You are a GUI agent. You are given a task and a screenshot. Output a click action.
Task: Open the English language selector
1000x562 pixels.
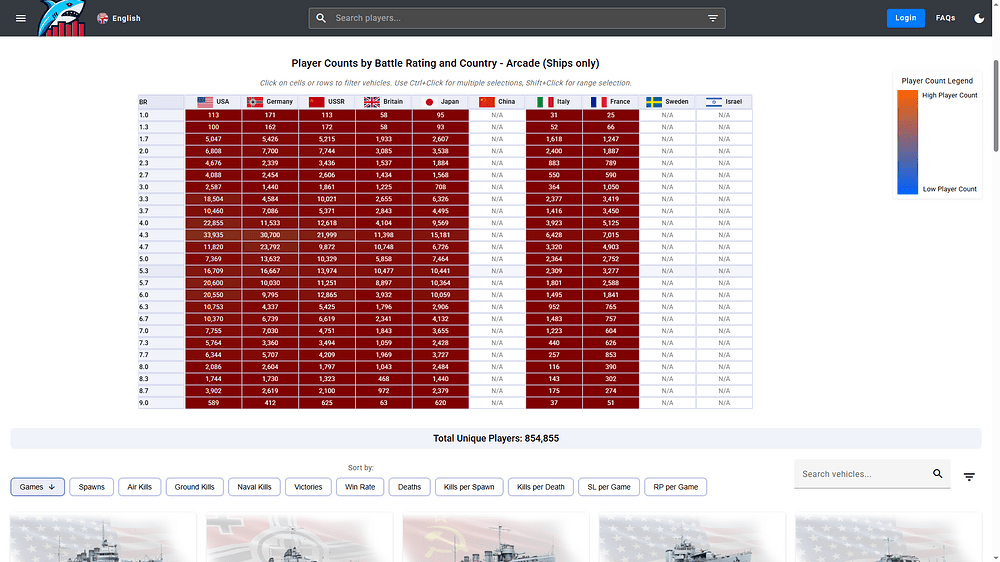click(x=119, y=18)
